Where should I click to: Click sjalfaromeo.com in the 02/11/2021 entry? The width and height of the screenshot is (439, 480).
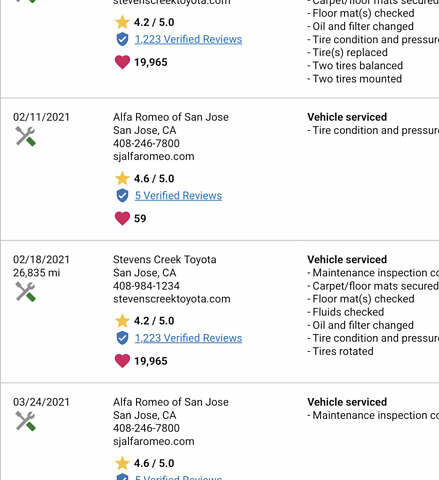154,156
